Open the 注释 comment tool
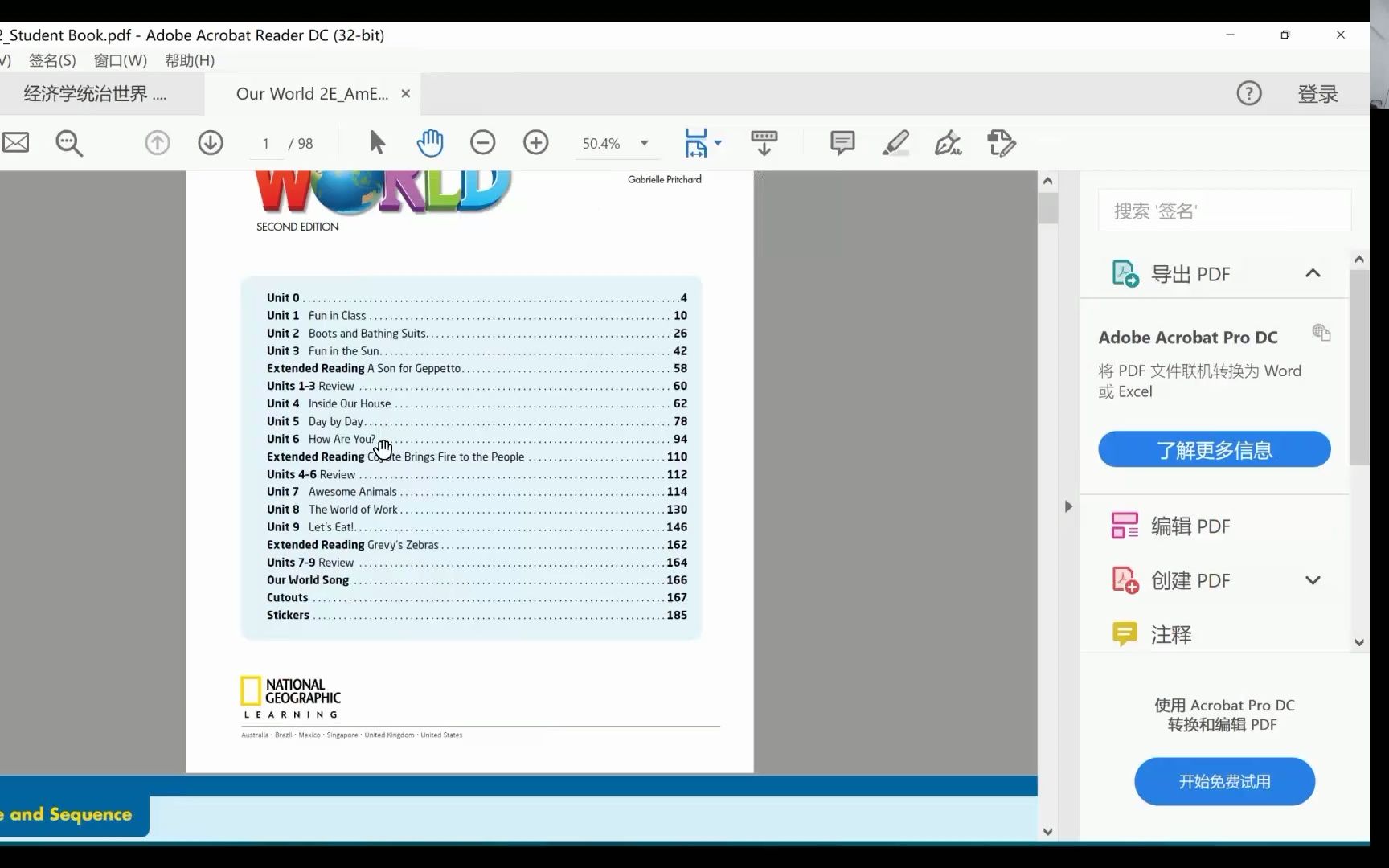Image resolution: width=1389 pixels, height=868 pixels. 1151,634
